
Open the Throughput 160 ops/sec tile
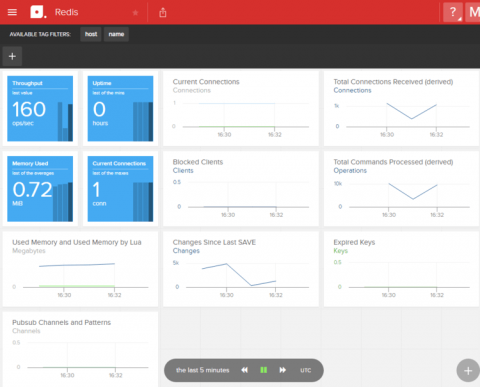(x=40, y=108)
